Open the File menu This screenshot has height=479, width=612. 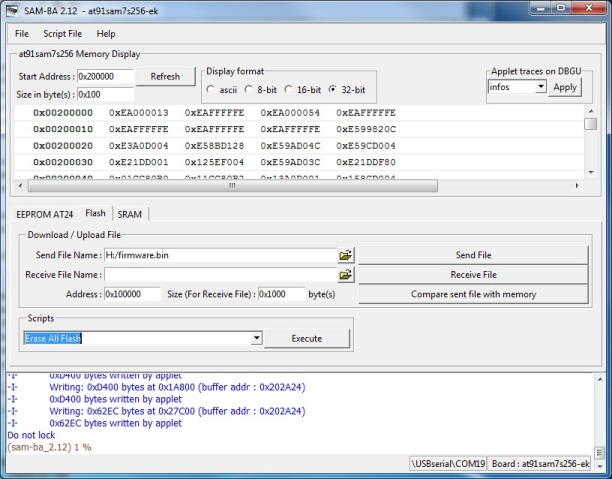click(21, 34)
